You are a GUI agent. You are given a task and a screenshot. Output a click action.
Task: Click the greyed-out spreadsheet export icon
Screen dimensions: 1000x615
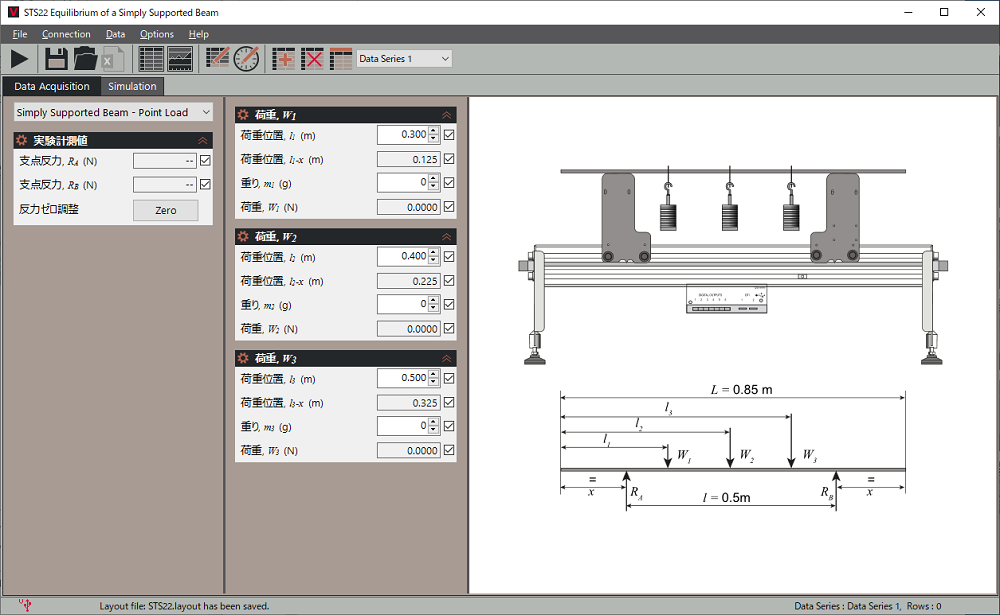click(x=114, y=59)
